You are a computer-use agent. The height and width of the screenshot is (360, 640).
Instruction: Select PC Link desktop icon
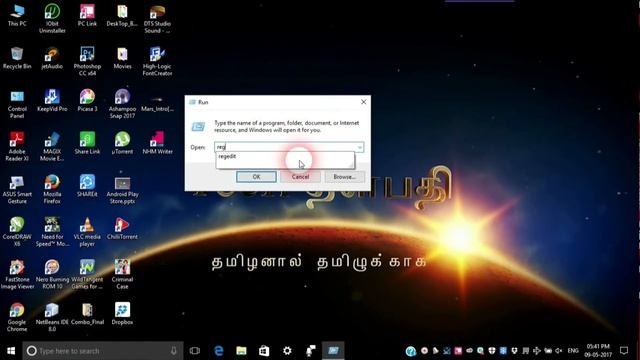(x=87, y=16)
